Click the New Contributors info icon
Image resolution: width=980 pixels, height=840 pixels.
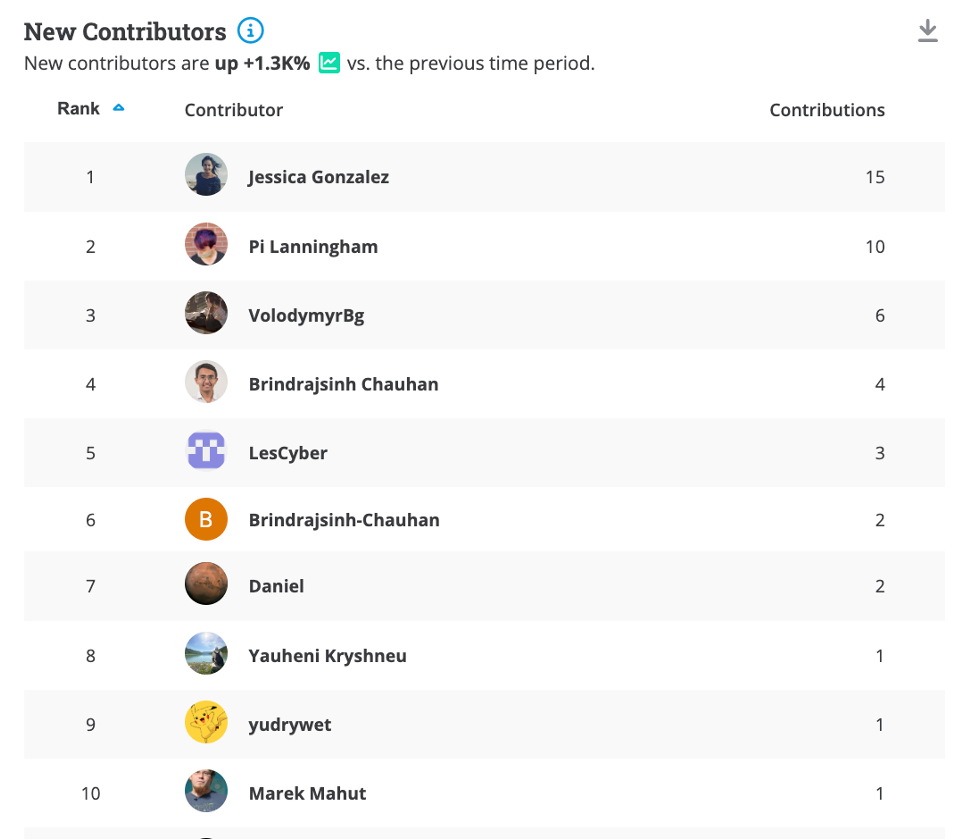(x=251, y=30)
